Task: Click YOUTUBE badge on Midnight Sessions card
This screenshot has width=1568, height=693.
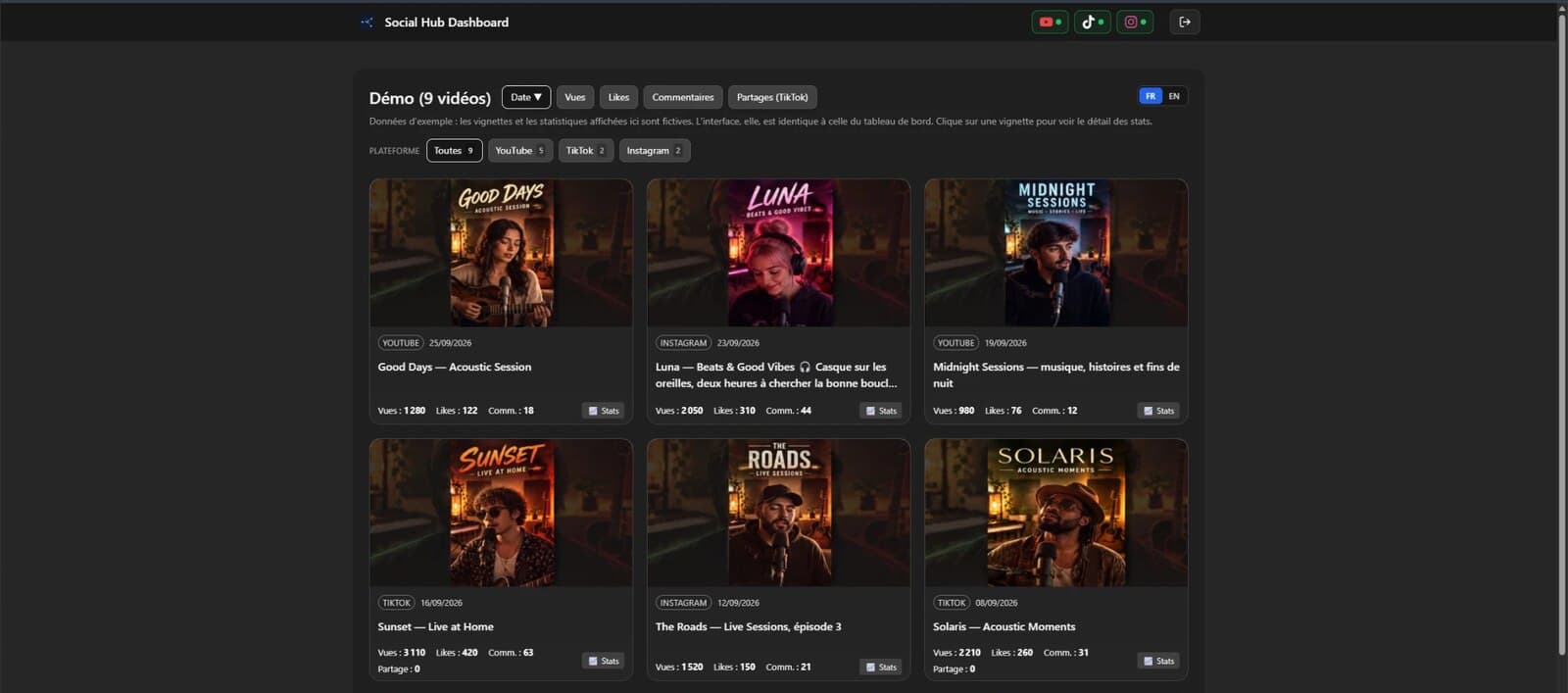Action: (x=955, y=343)
